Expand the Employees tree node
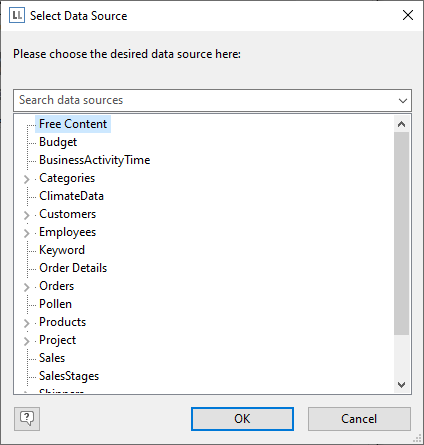 click(27, 233)
